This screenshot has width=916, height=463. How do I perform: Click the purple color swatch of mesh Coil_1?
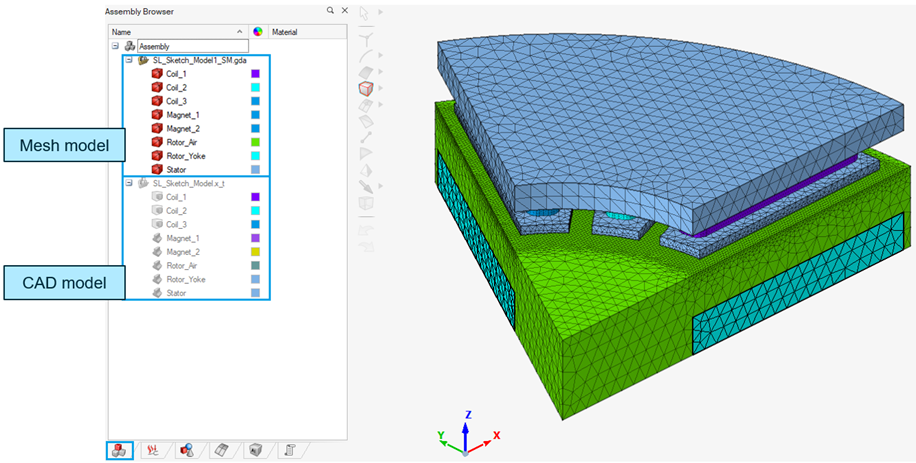coord(255,74)
